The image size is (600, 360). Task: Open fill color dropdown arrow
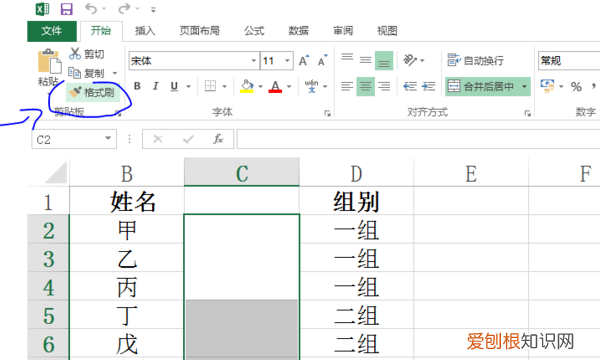coord(261,87)
